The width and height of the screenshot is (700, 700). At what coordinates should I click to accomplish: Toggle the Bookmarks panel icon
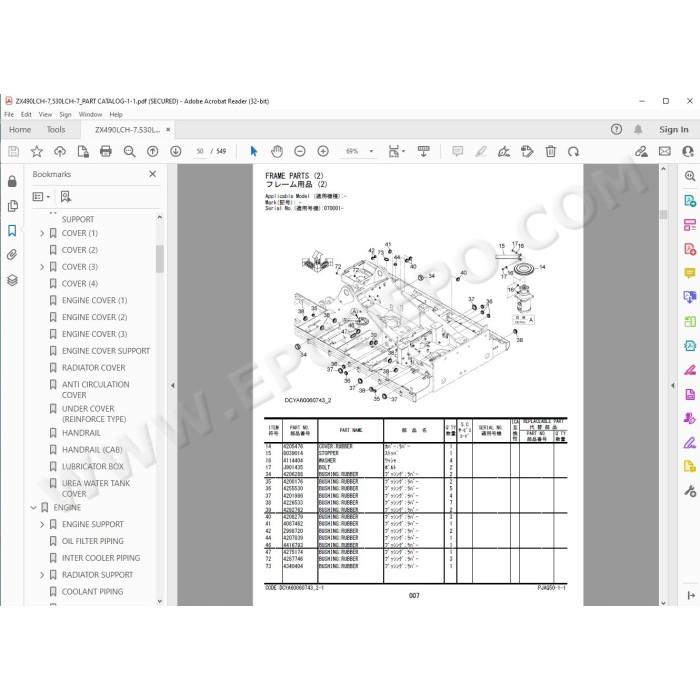point(12,230)
